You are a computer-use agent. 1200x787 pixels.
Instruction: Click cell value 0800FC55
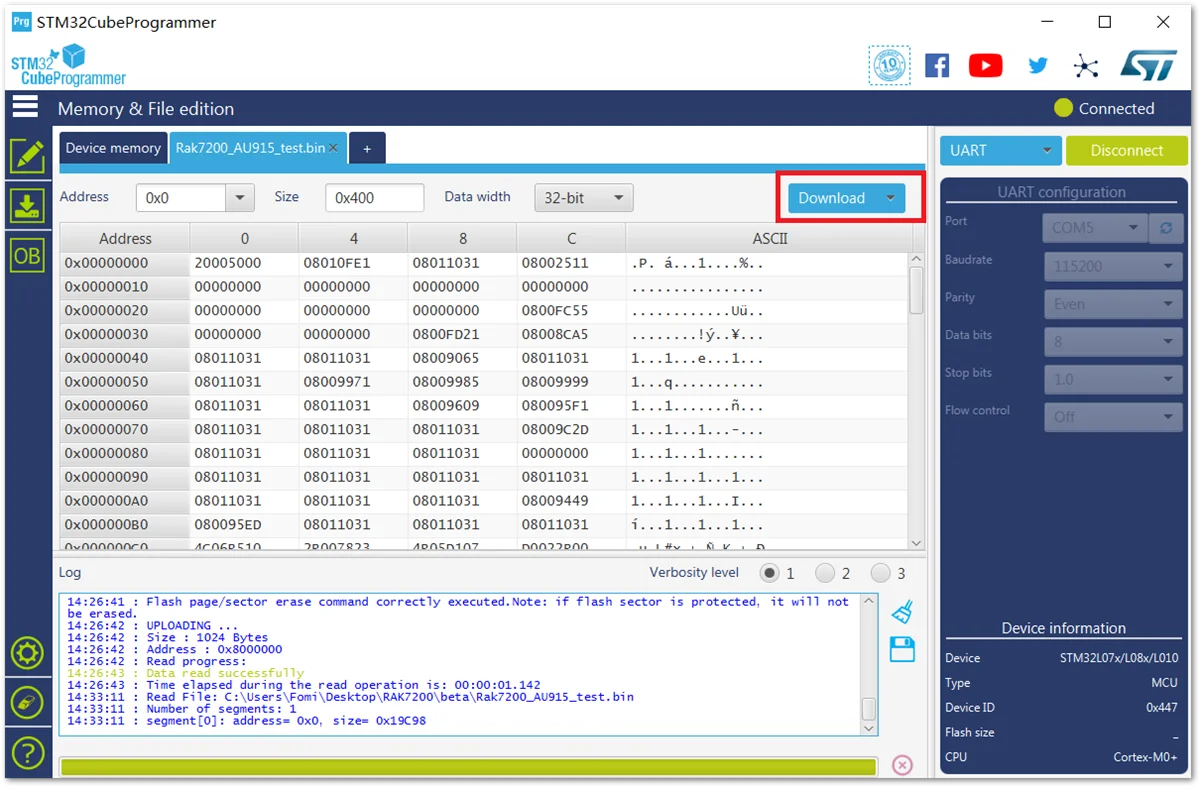[x=555, y=311]
